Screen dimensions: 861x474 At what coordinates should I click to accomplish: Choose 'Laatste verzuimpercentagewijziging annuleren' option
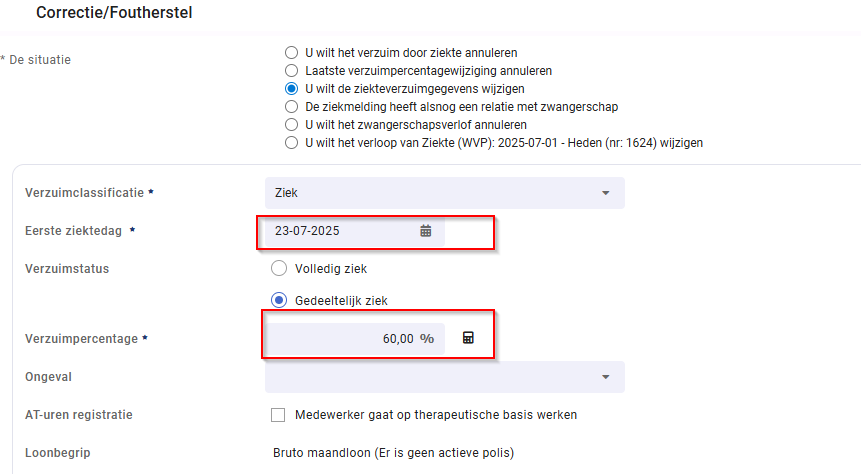(x=292, y=71)
